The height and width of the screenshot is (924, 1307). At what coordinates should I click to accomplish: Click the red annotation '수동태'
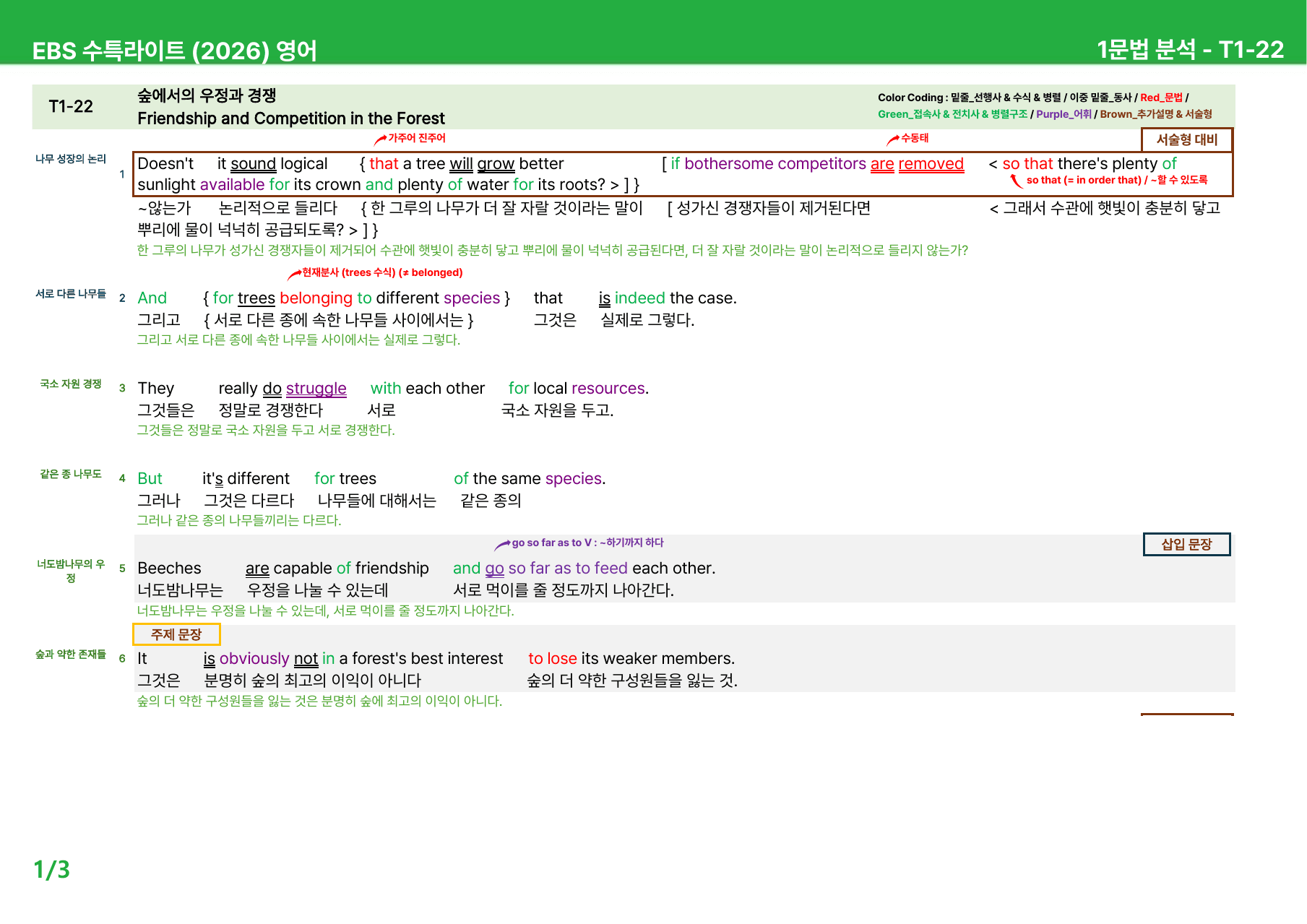click(x=915, y=138)
